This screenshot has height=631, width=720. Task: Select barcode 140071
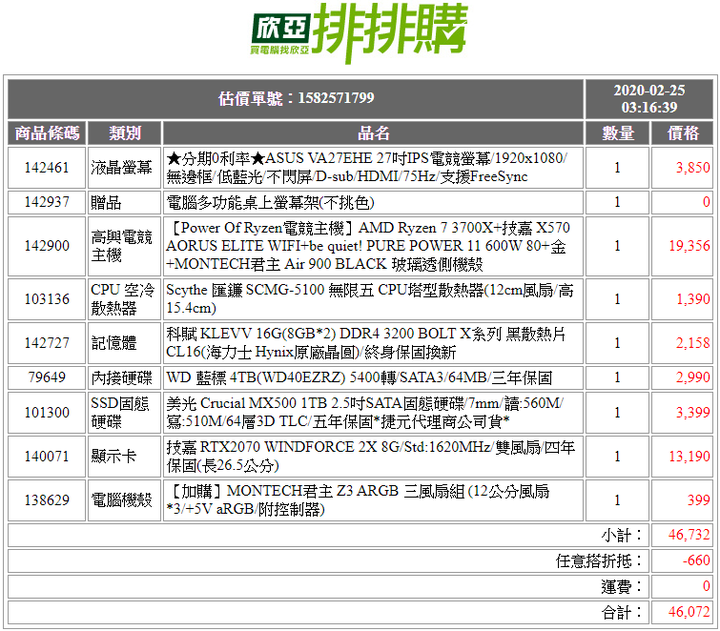click(47, 456)
